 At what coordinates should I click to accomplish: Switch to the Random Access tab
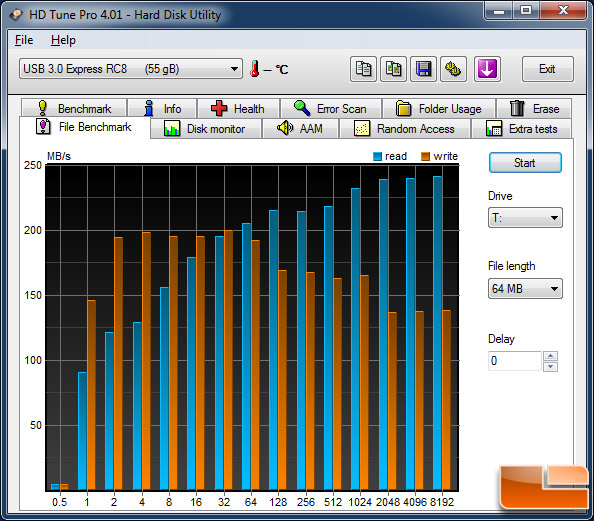[405, 129]
